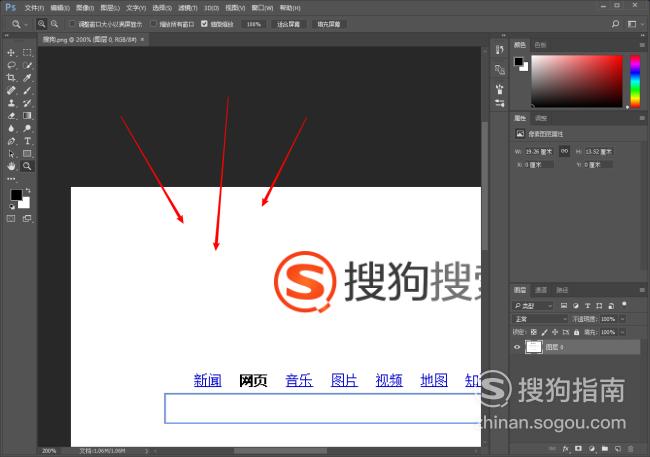Toggle Quick Mask mode

point(11,219)
